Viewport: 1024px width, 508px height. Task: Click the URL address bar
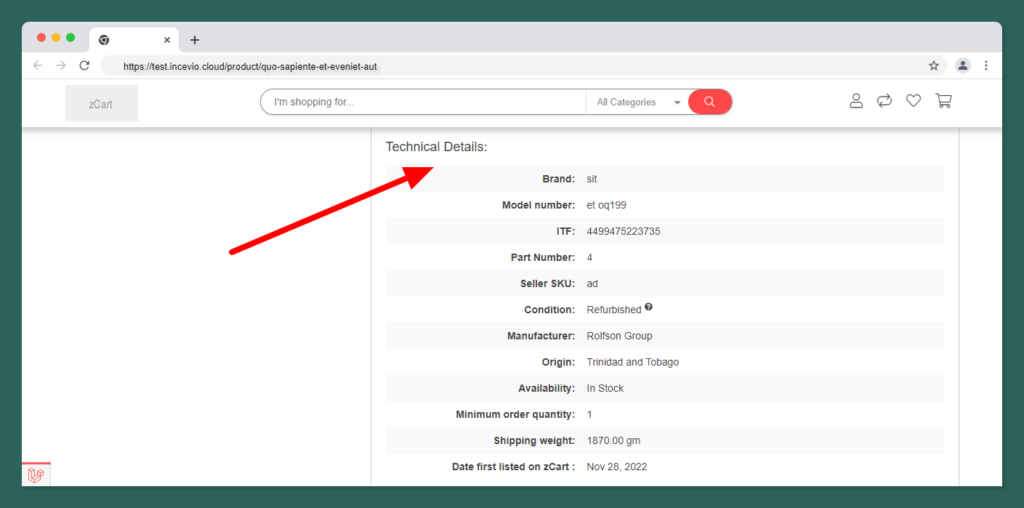tap(500, 66)
